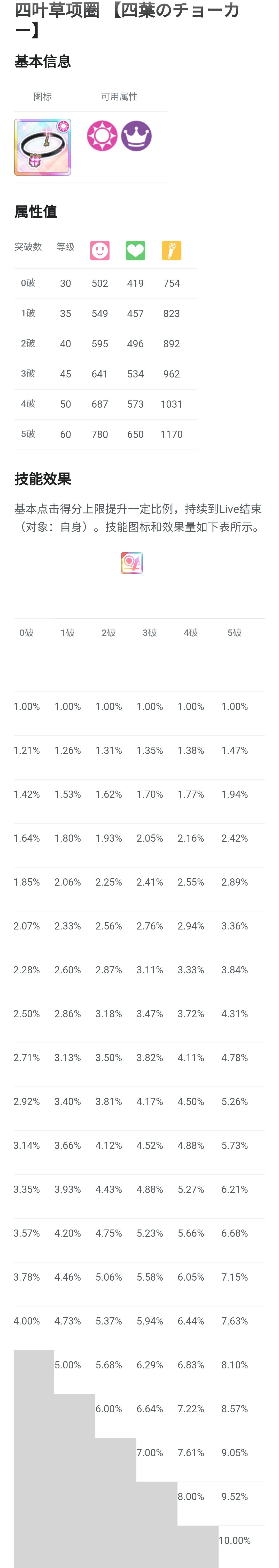Click the green heart stat icon
The height and width of the screenshot is (1568, 279).
(x=135, y=250)
